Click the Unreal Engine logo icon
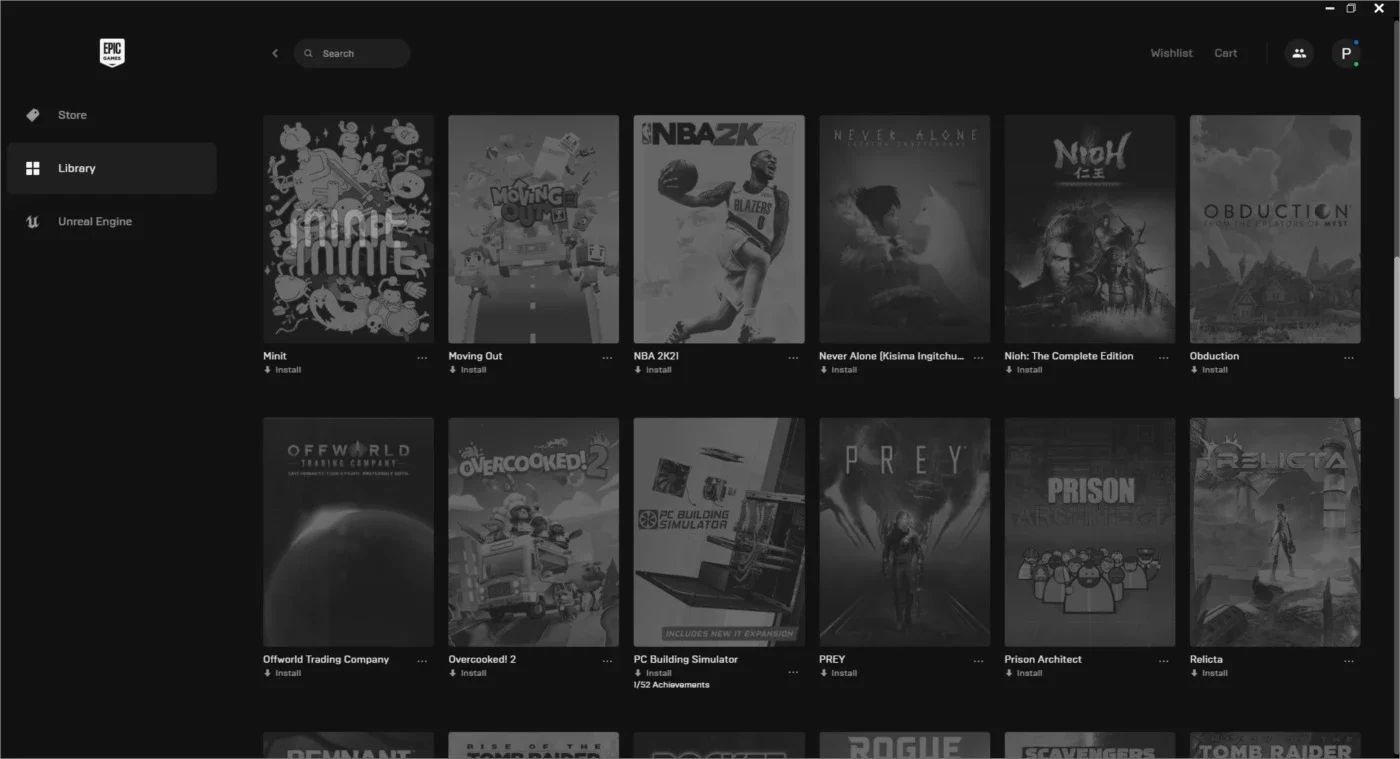This screenshot has width=1400, height=759. click(x=33, y=221)
